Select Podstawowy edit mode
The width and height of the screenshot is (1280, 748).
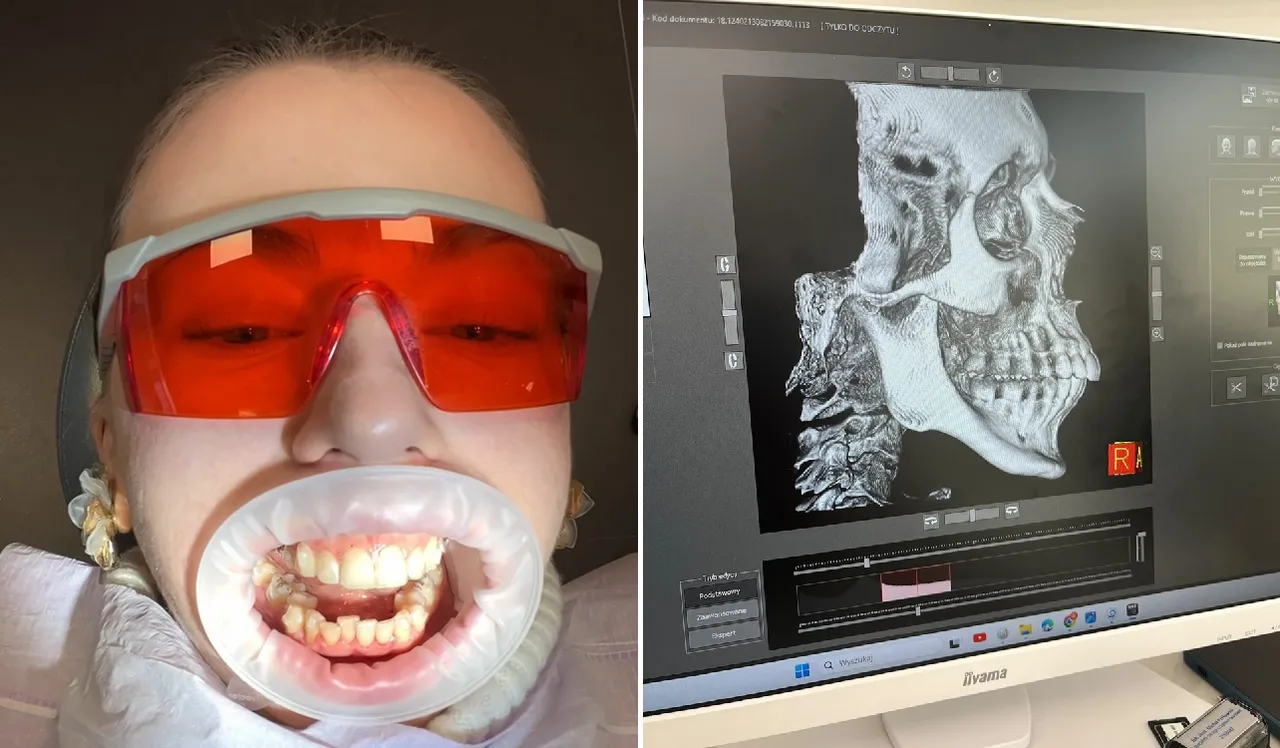[721, 593]
